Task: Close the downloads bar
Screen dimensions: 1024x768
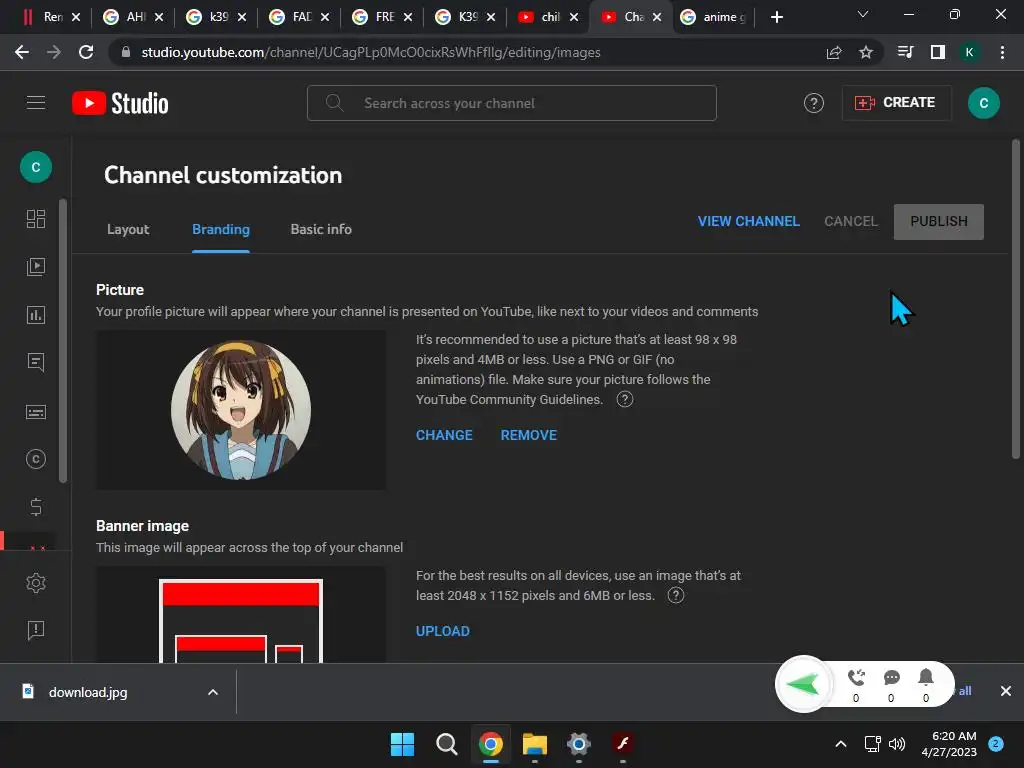Action: [x=1006, y=691]
